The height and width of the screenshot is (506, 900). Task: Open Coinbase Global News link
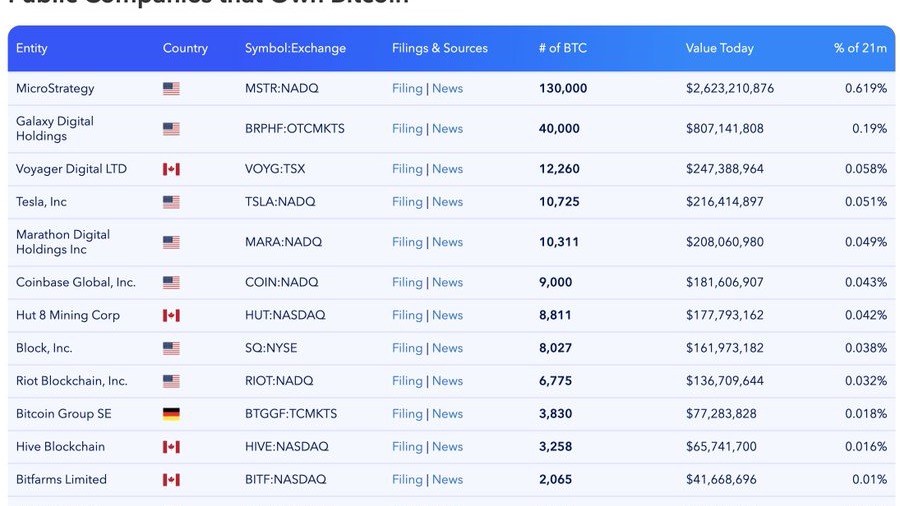point(447,283)
